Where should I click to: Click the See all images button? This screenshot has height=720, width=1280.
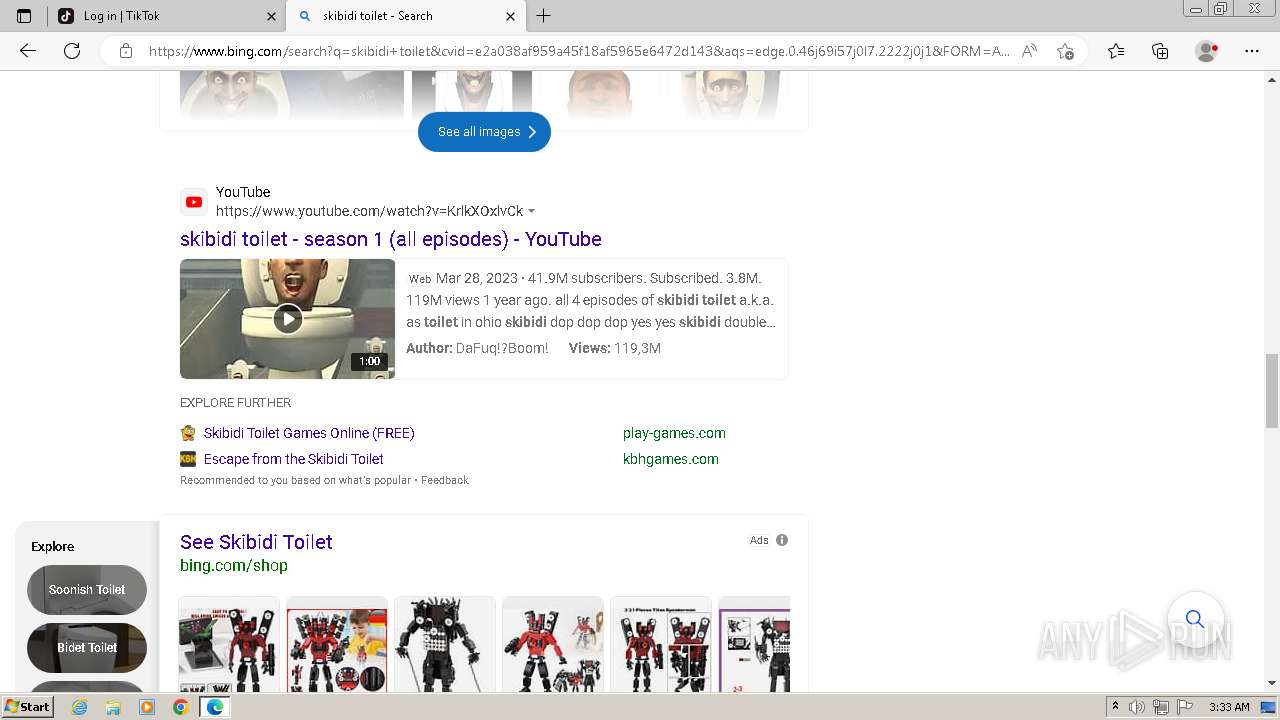[484, 132]
